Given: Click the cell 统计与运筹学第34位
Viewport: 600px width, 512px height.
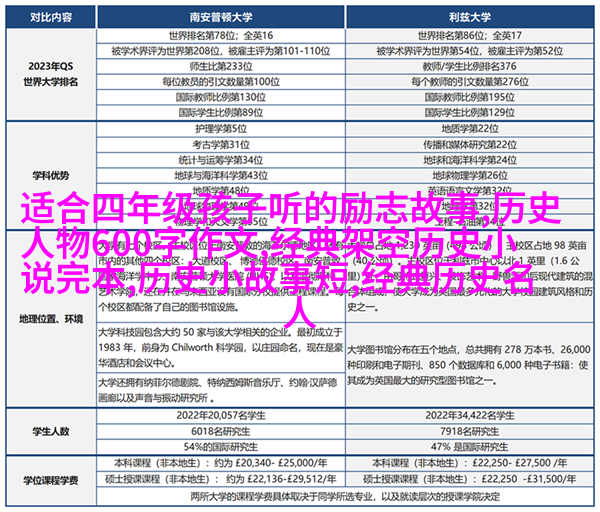Looking at the screenshot, I should pos(221,160).
